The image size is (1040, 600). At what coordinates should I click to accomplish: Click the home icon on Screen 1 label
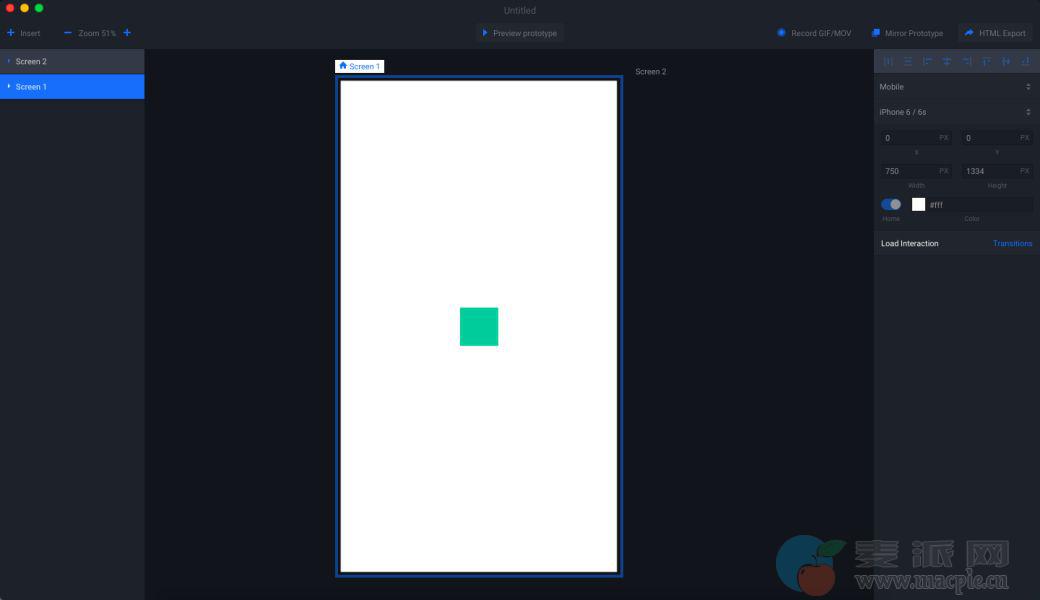pyautogui.click(x=343, y=66)
